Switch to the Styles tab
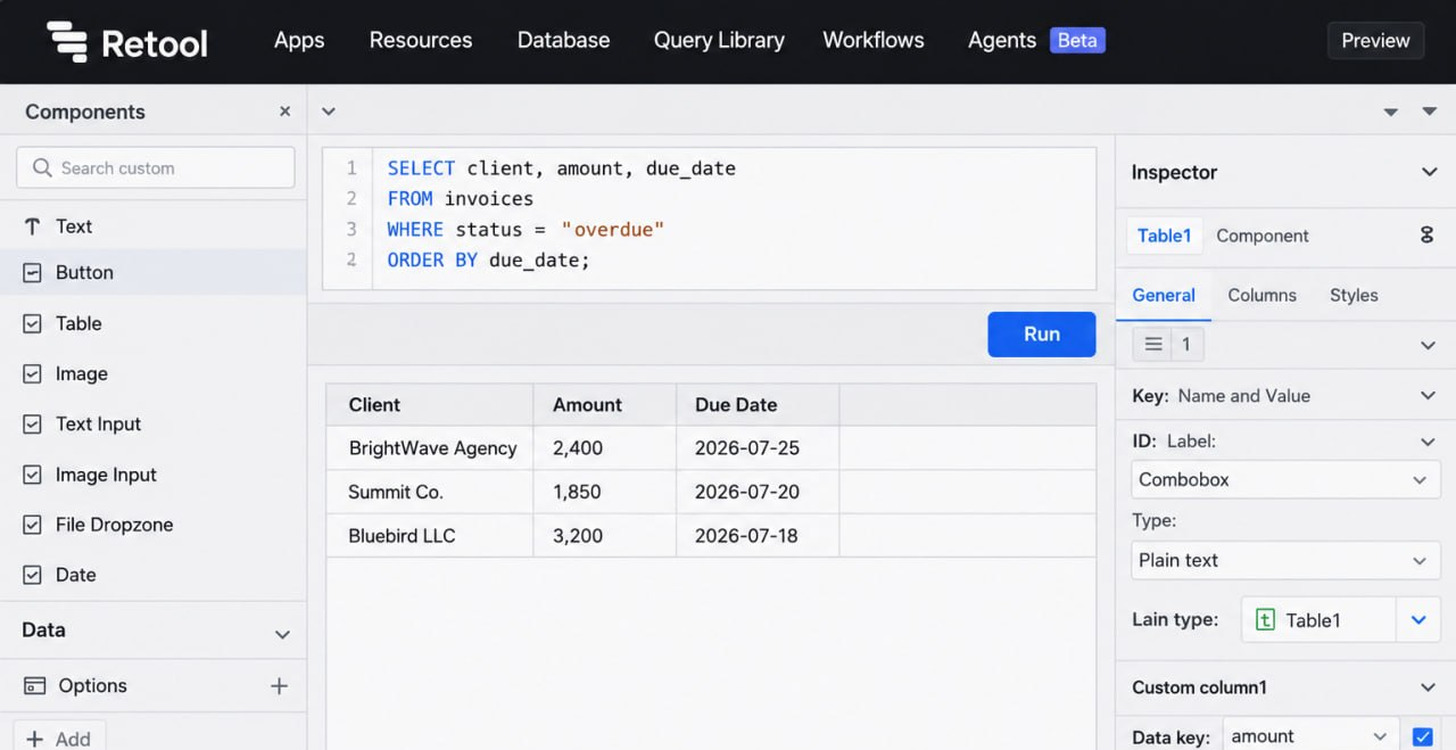The image size is (1456, 750). (x=1354, y=296)
